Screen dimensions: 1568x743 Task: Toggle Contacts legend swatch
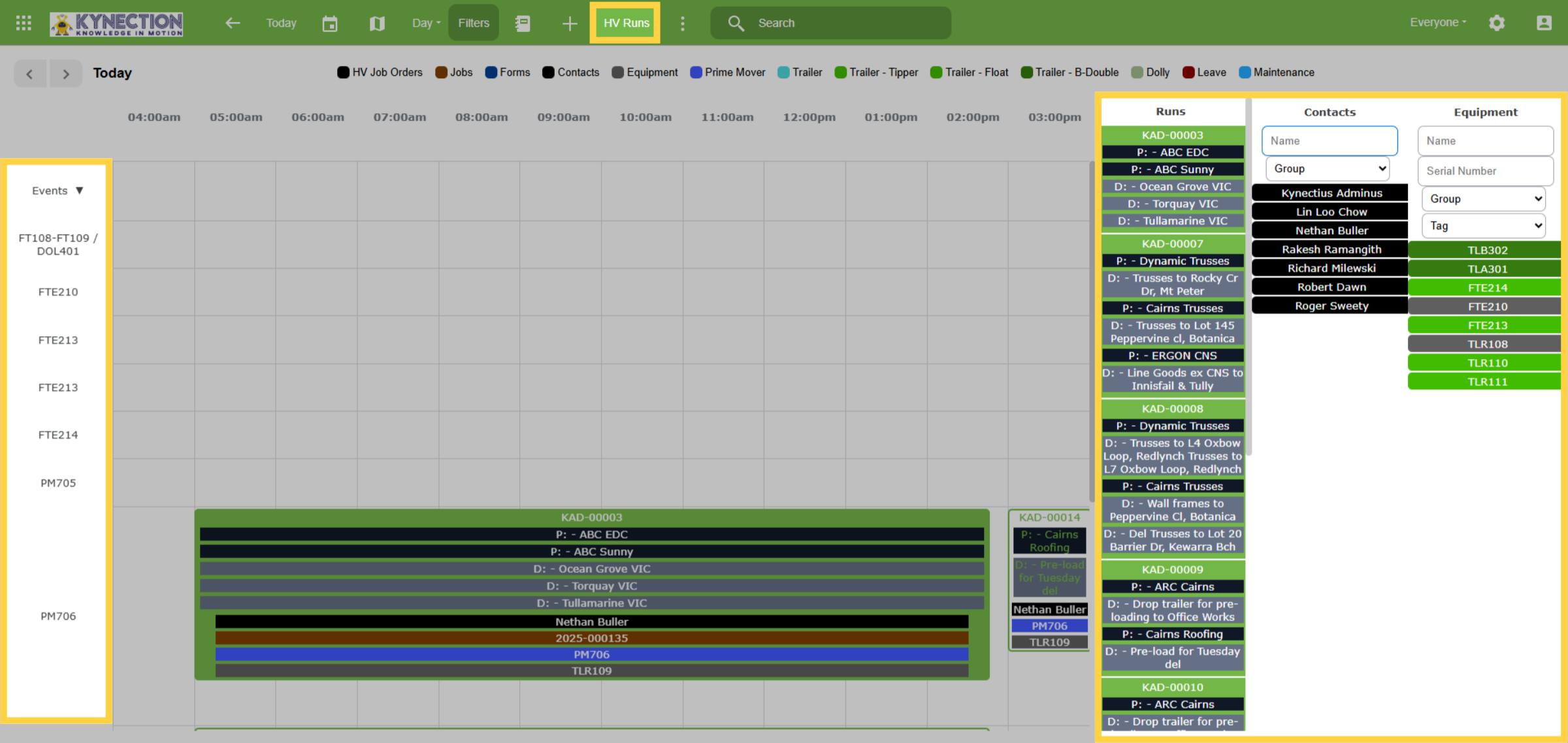548,72
